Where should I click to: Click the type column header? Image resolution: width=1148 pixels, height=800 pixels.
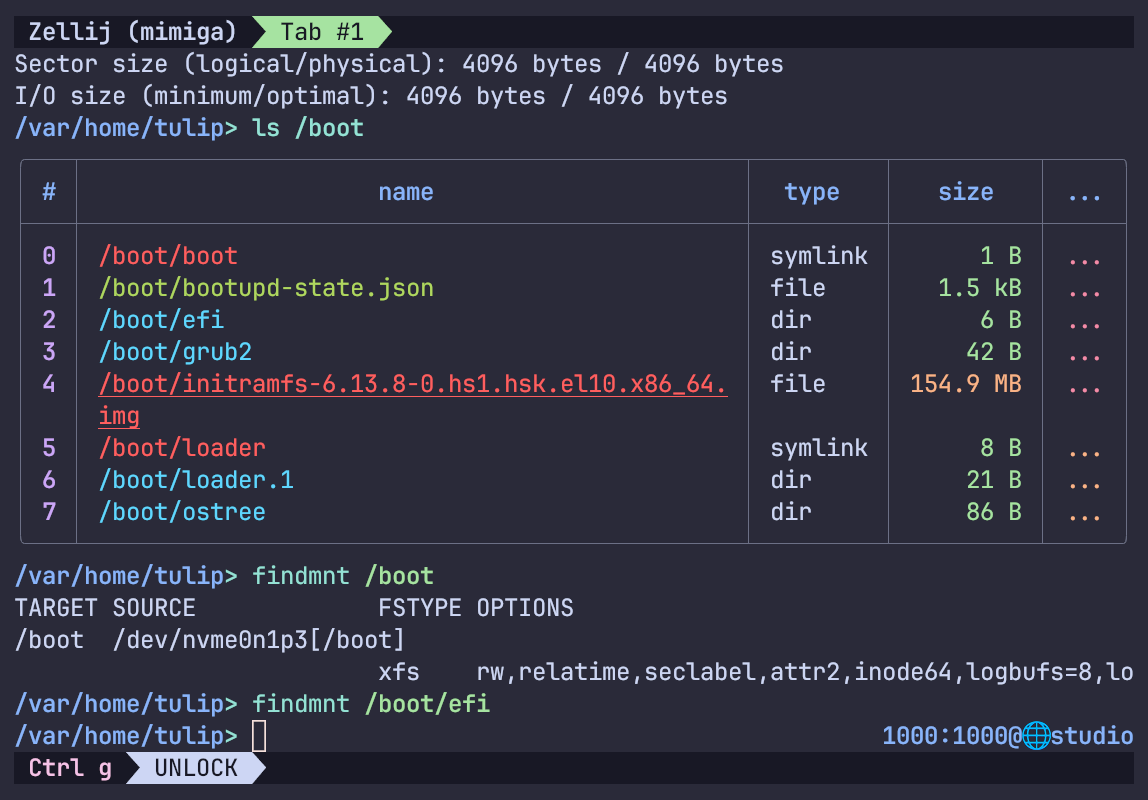[811, 192]
